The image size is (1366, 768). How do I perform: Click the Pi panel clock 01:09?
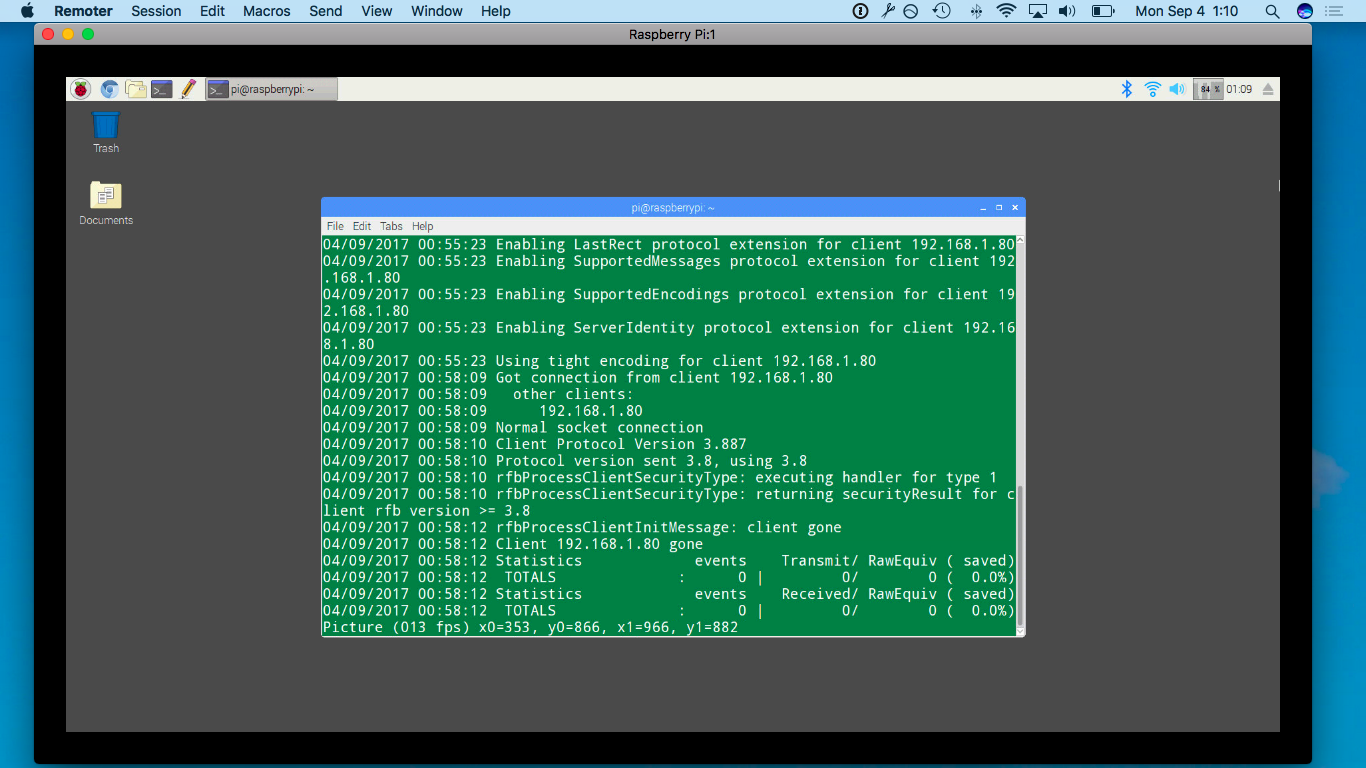point(1239,89)
